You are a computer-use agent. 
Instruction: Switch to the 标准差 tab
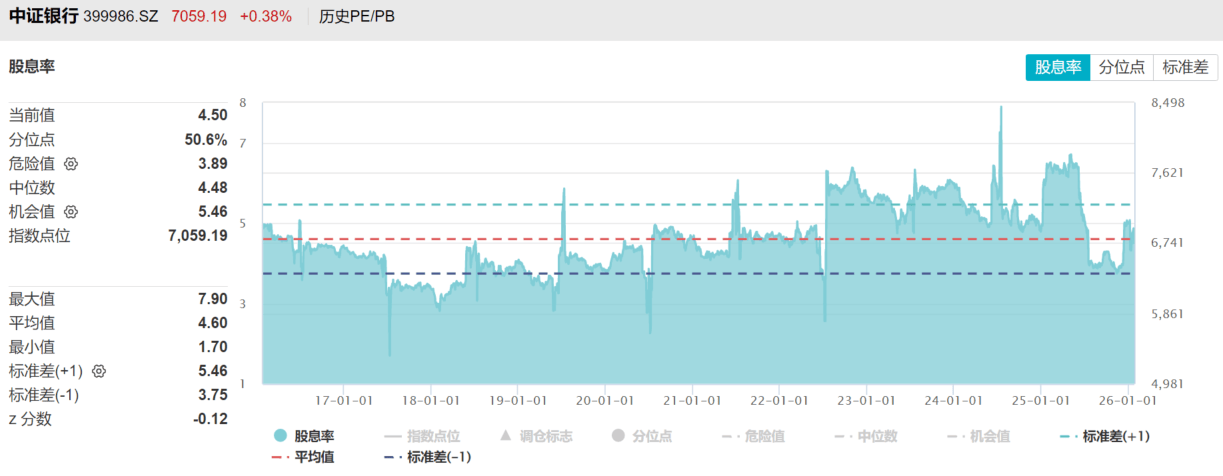[x=1185, y=67]
